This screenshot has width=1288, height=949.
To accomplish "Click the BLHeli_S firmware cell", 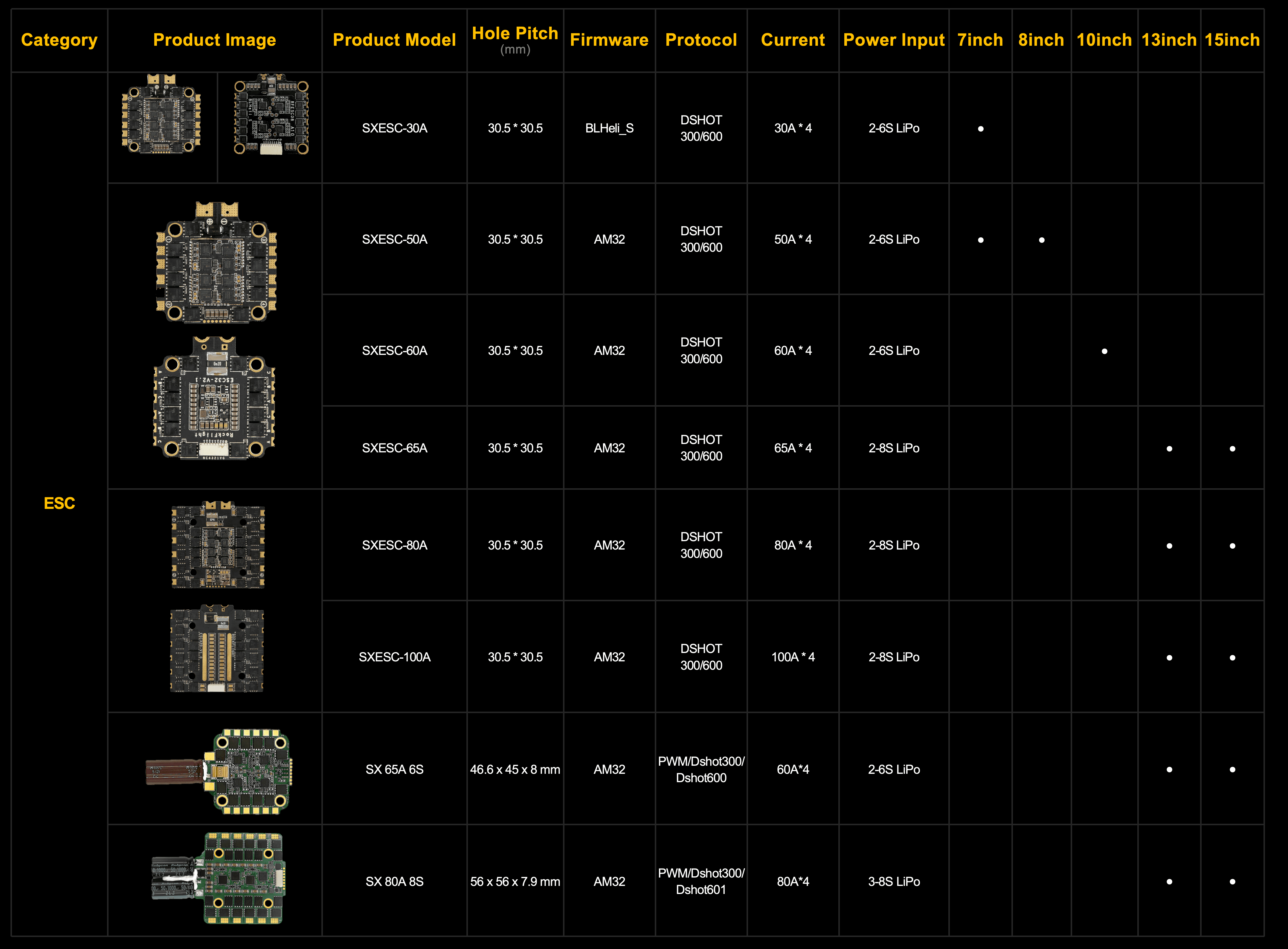I will click(609, 128).
